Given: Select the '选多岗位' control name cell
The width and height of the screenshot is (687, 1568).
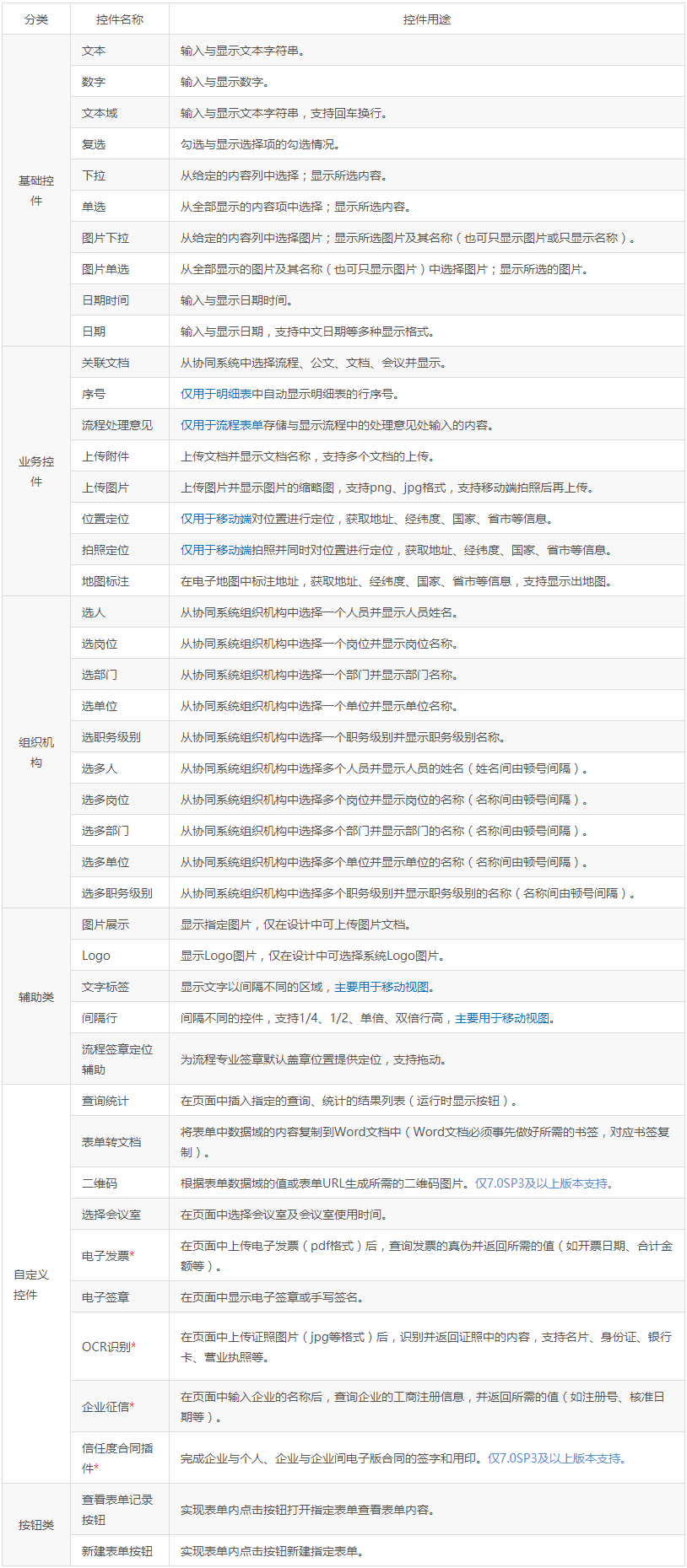Looking at the screenshot, I should (120, 800).
